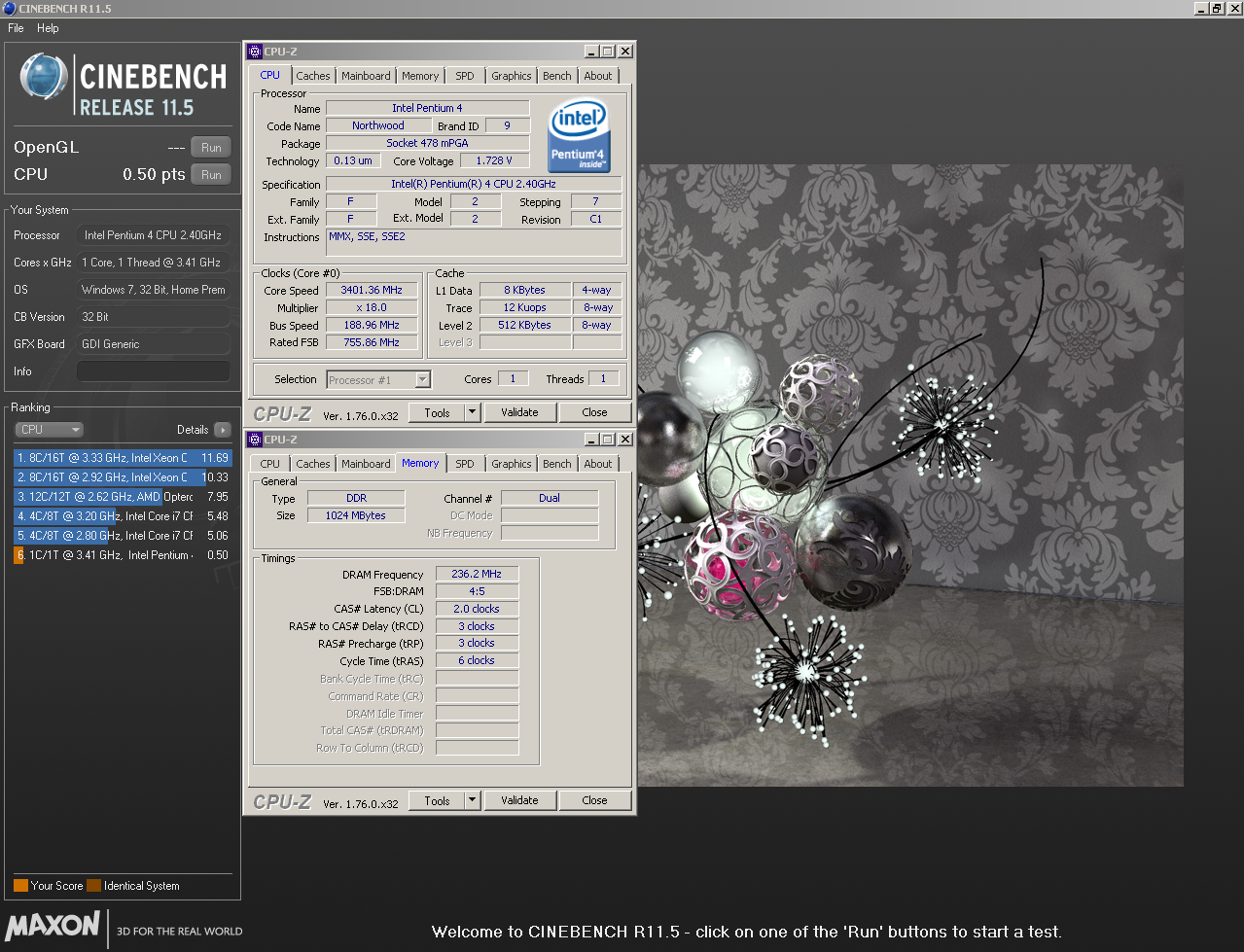Select the 12C/12T AMD Opteron ranking row

(x=123, y=497)
